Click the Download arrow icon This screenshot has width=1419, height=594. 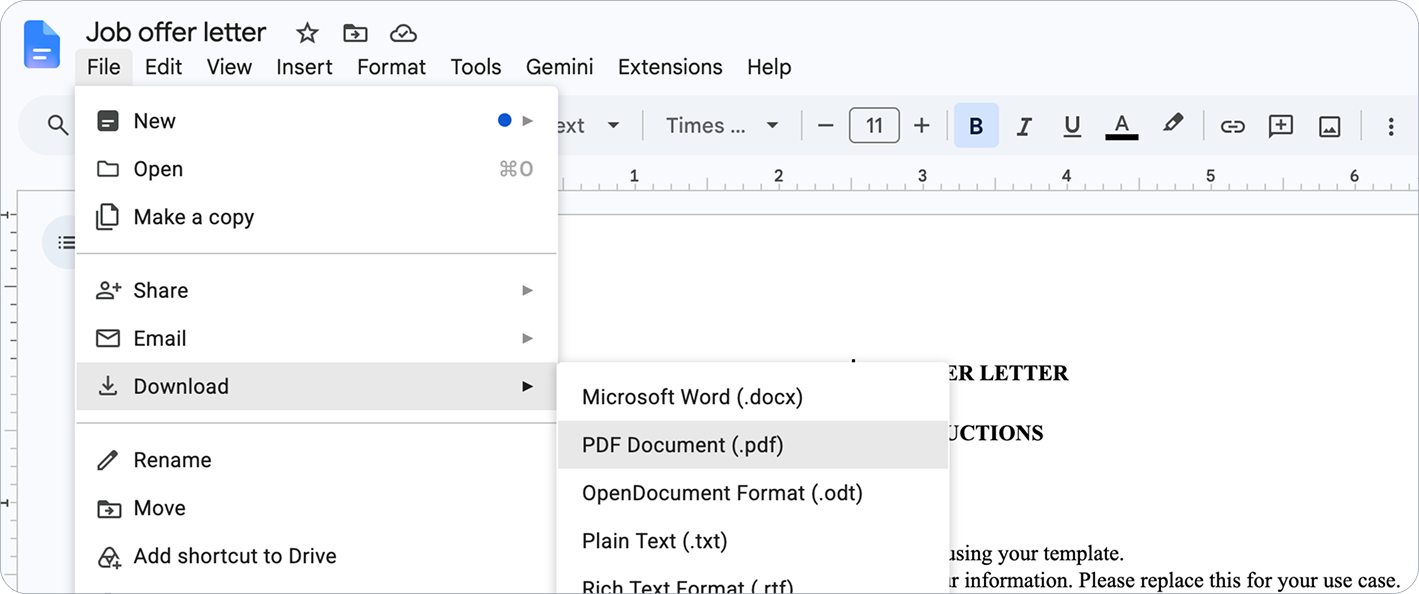(x=107, y=386)
